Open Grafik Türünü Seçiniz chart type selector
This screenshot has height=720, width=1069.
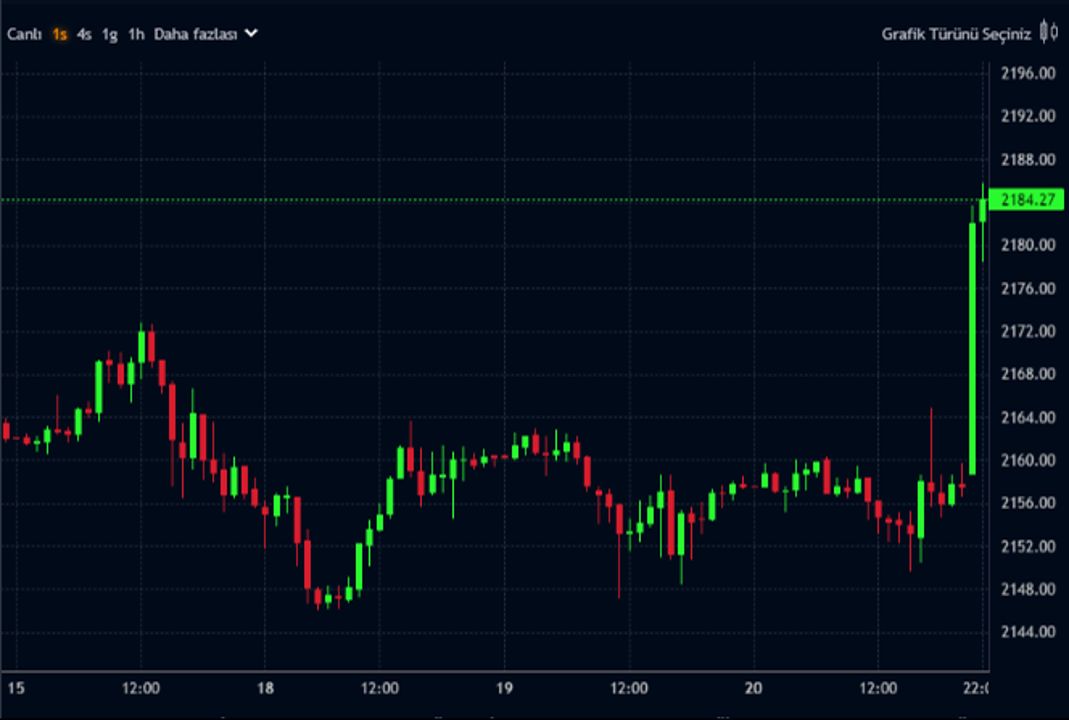coord(955,34)
